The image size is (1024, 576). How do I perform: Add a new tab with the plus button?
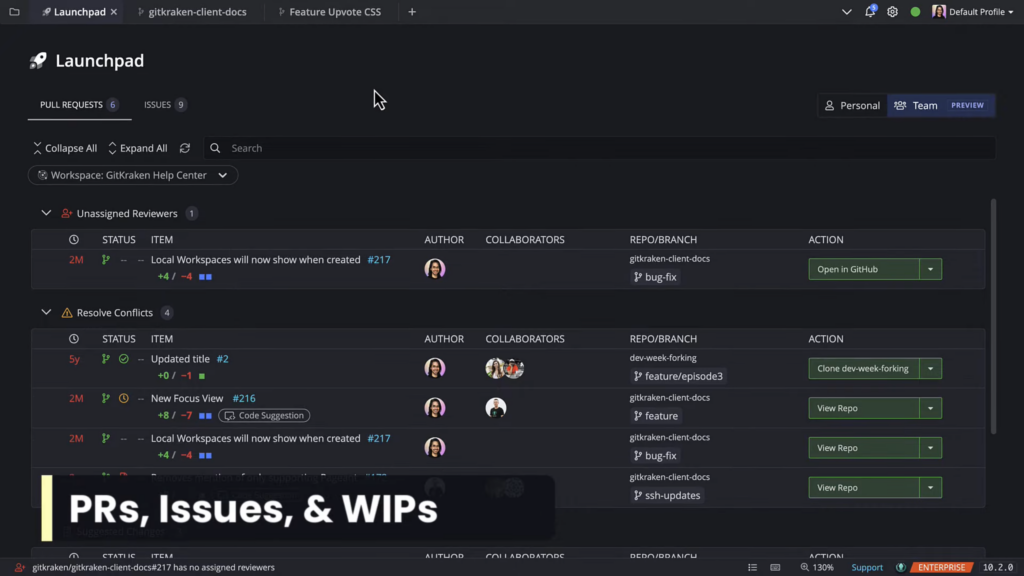click(412, 12)
